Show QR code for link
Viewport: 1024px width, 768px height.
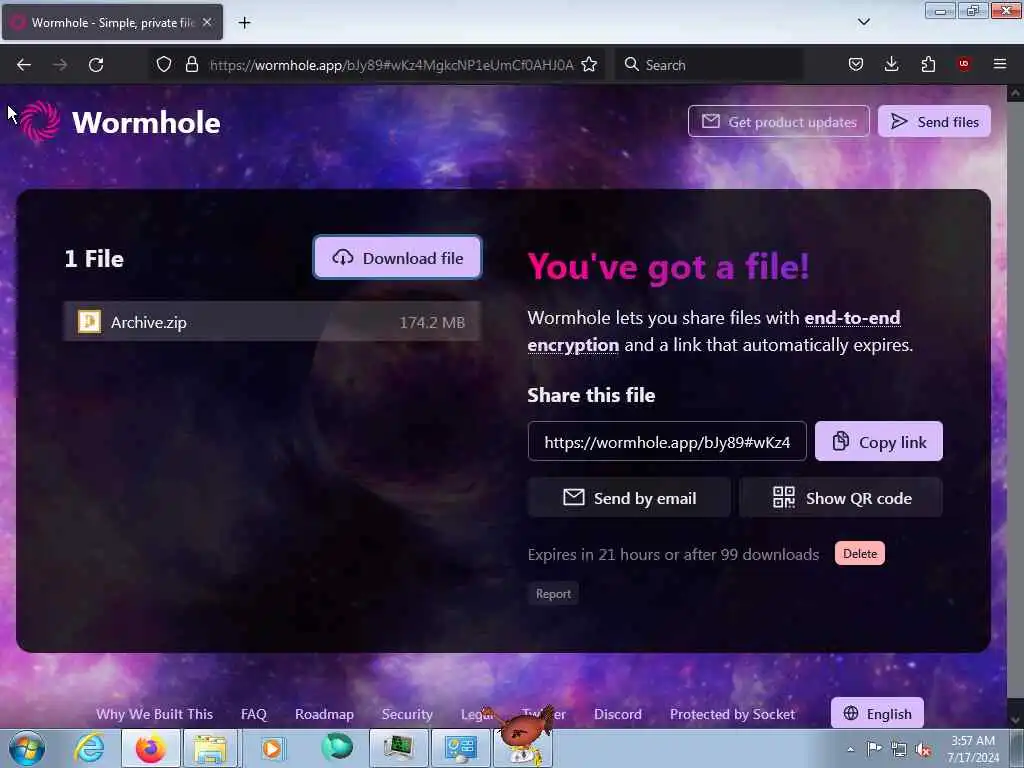click(x=841, y=498)
